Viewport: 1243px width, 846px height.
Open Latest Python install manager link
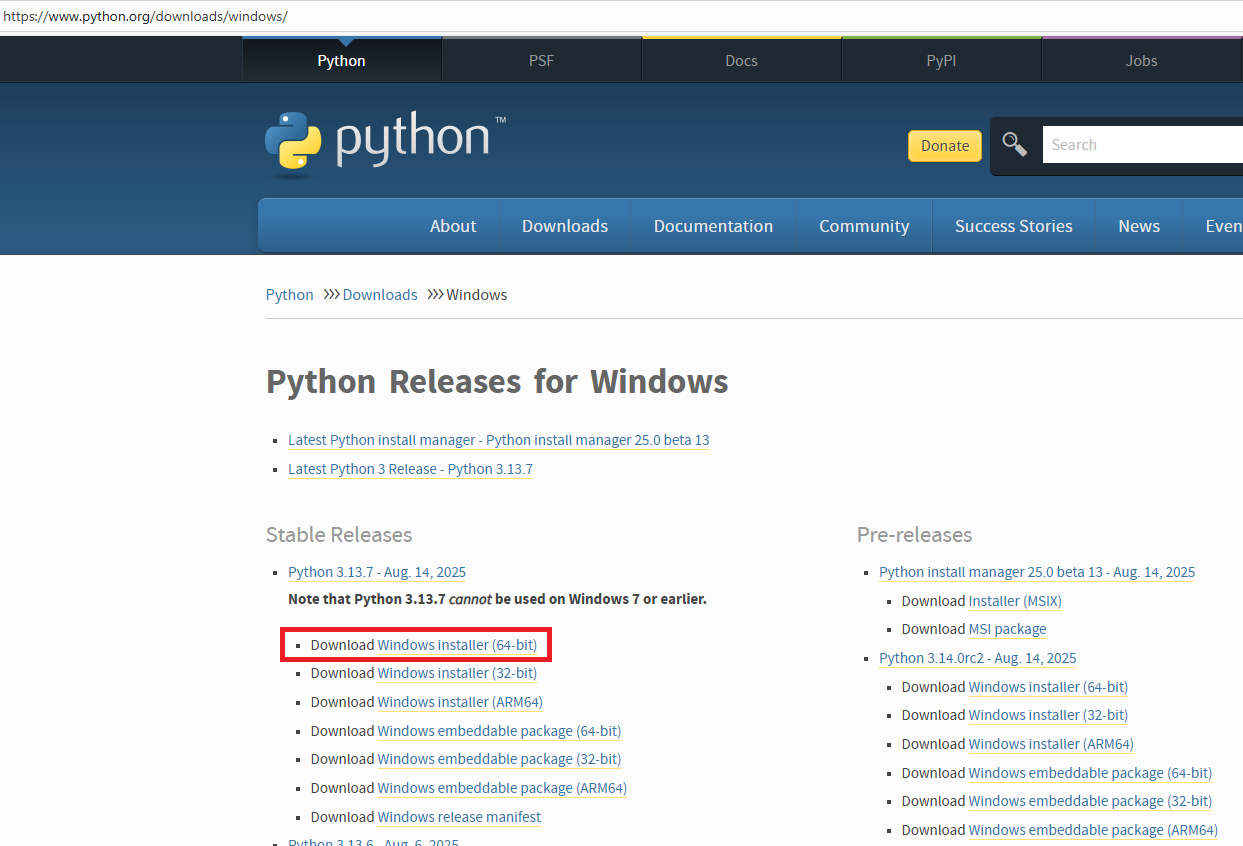point(499,440)
